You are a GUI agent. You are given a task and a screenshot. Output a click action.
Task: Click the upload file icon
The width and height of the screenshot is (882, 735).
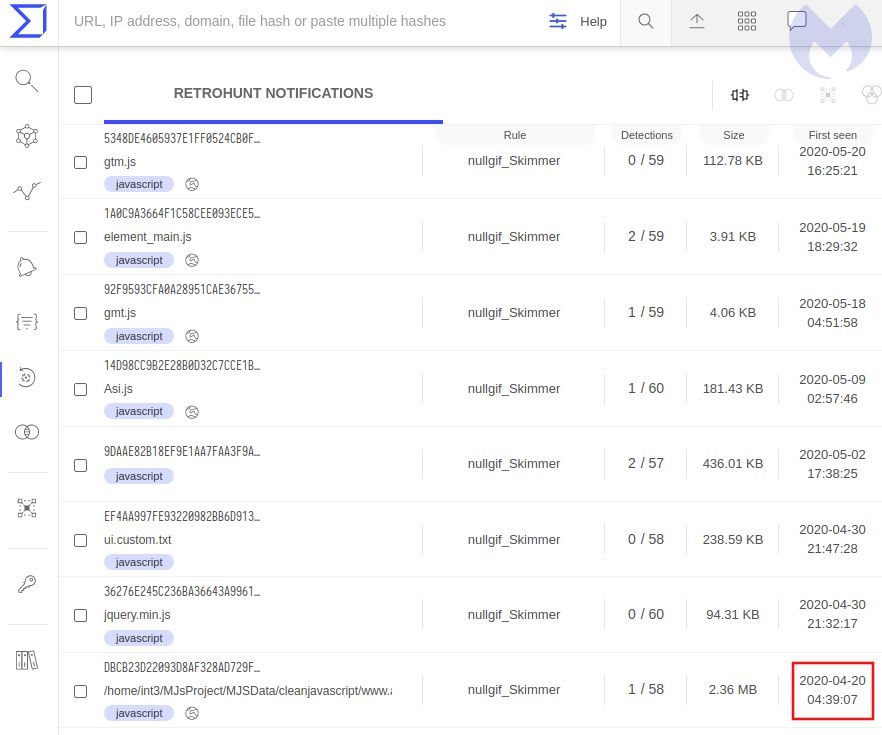(x=697, y=22)
